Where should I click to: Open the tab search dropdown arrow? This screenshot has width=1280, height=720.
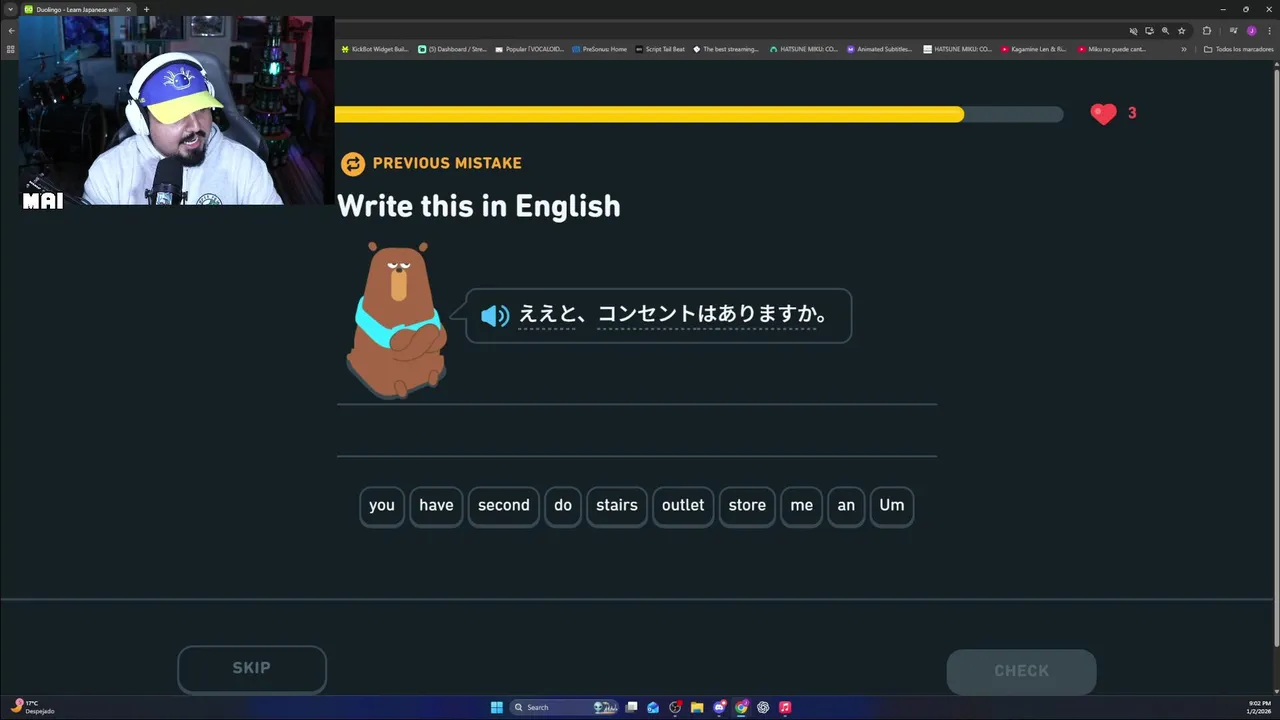pos(11,9)
